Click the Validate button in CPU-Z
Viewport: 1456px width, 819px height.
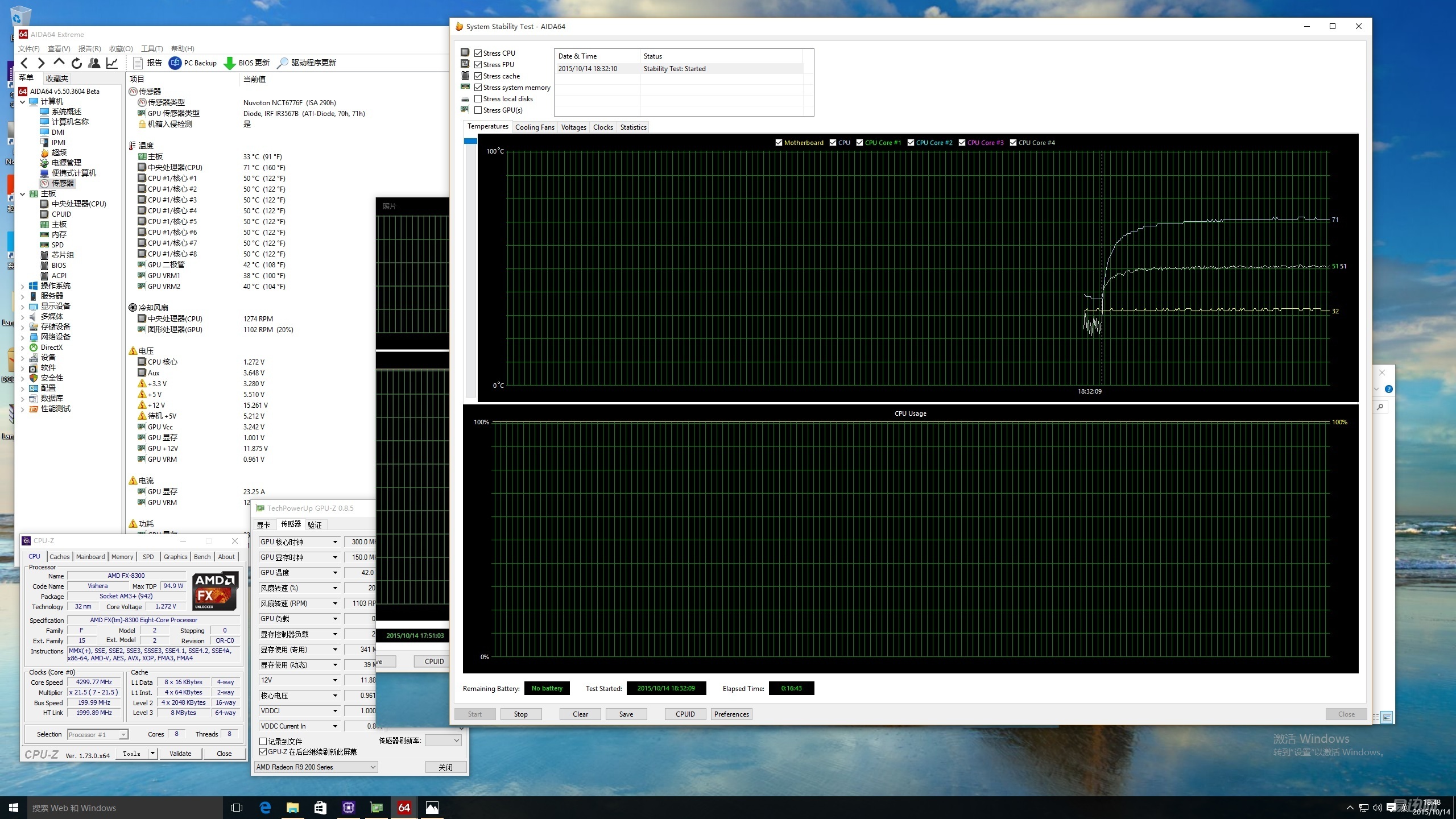click(x=180, y=754)
